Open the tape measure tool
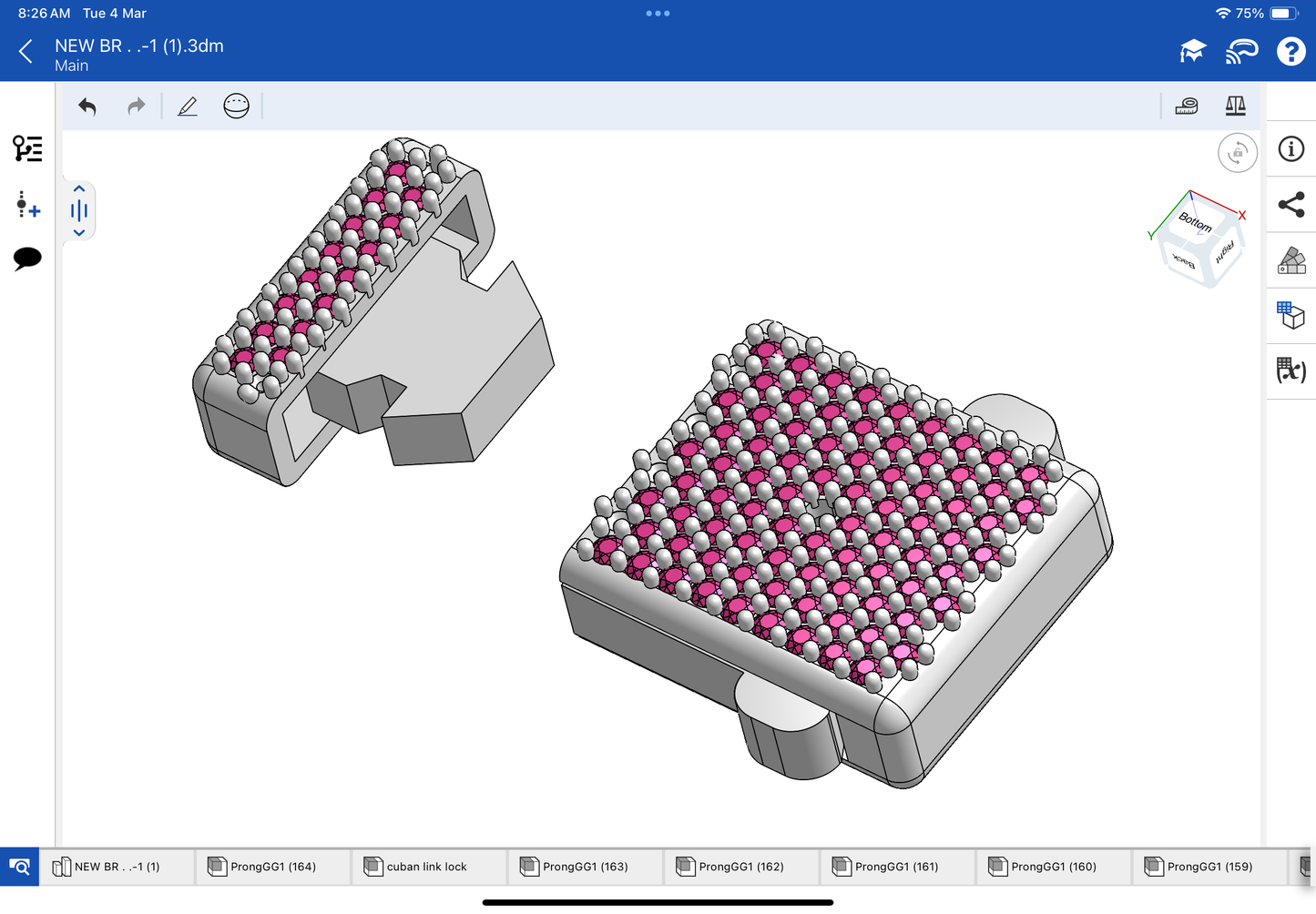Image resolution: width=1316 pixels, height=914 pixels. [x=1186, y=107]
